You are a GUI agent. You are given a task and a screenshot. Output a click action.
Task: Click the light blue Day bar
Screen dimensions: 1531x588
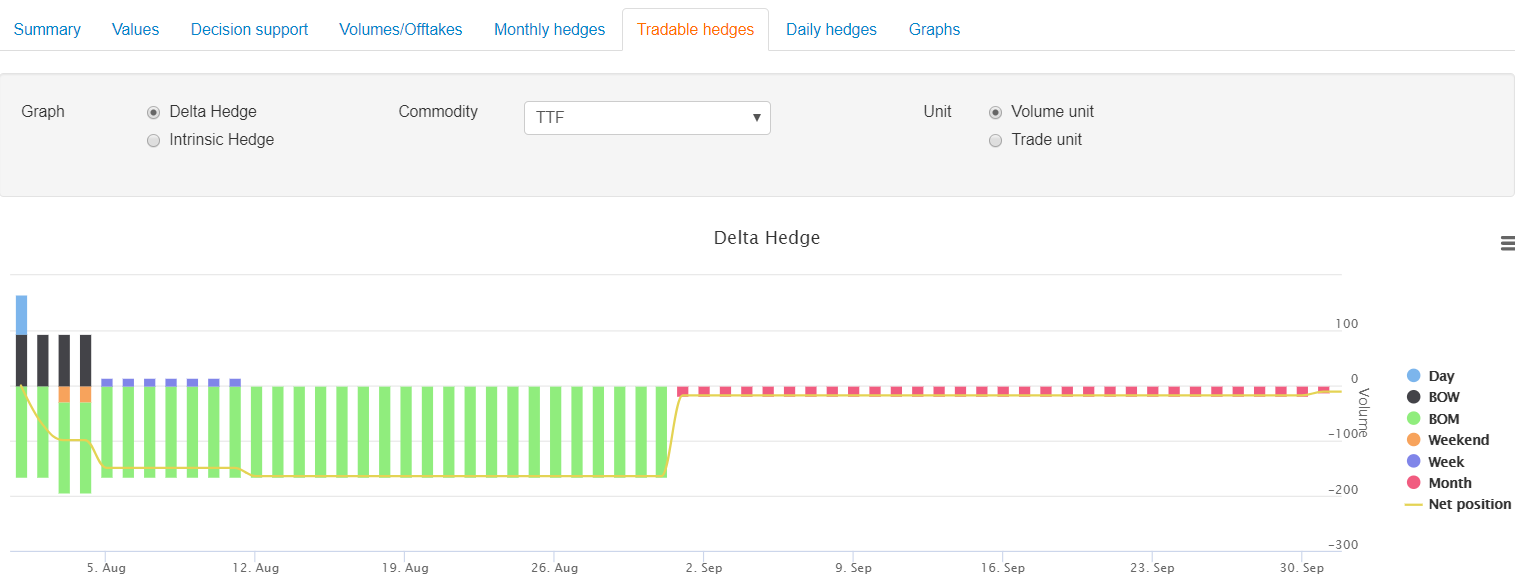(x=21, y=314)
